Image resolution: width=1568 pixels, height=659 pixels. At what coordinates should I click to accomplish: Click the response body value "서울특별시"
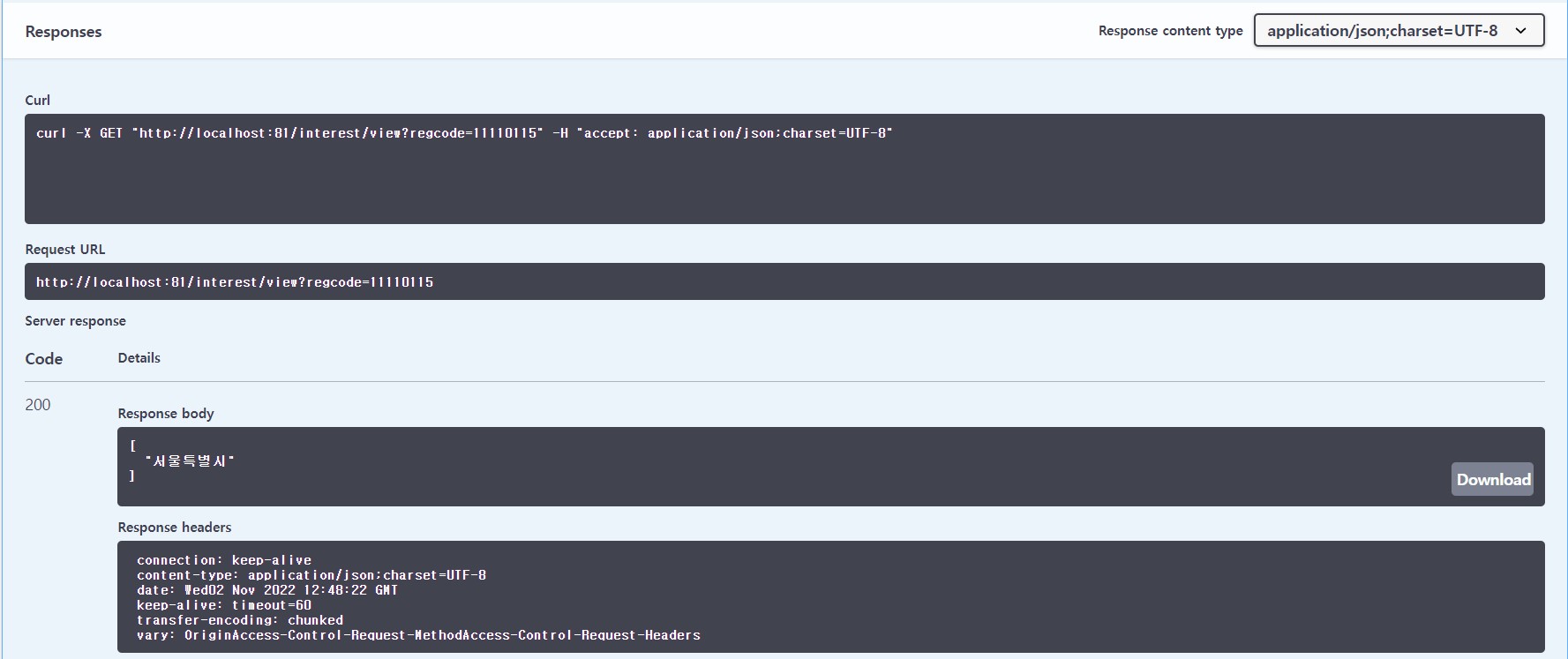click(190, 461)
